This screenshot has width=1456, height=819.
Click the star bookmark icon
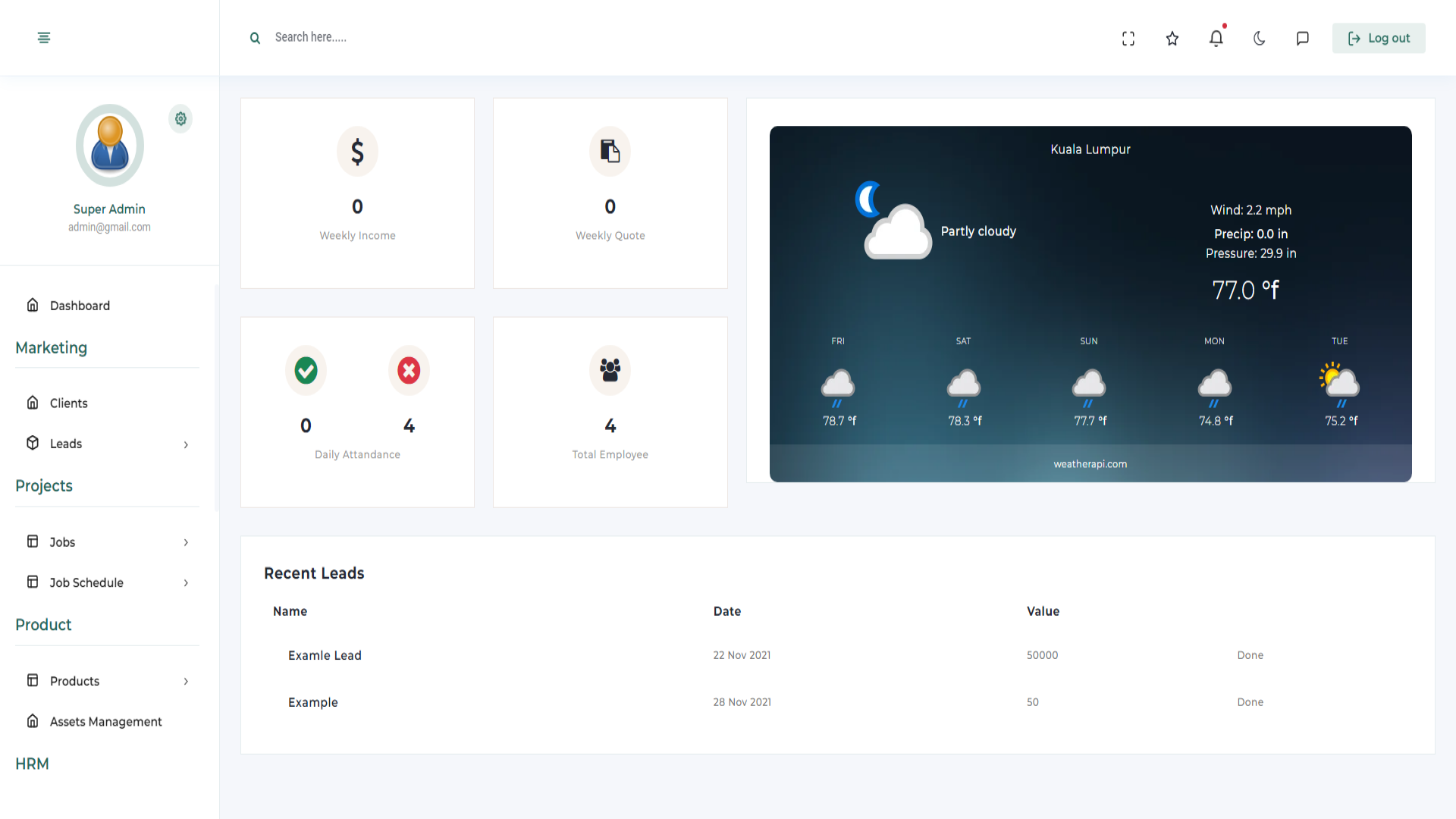(x=1172, y=39)
